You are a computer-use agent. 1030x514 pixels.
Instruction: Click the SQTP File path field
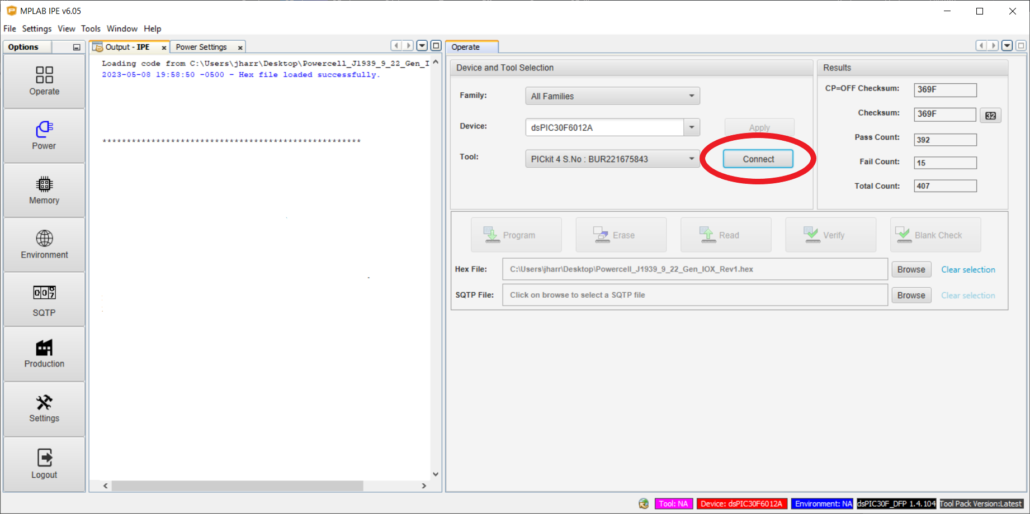click(695, 295)
